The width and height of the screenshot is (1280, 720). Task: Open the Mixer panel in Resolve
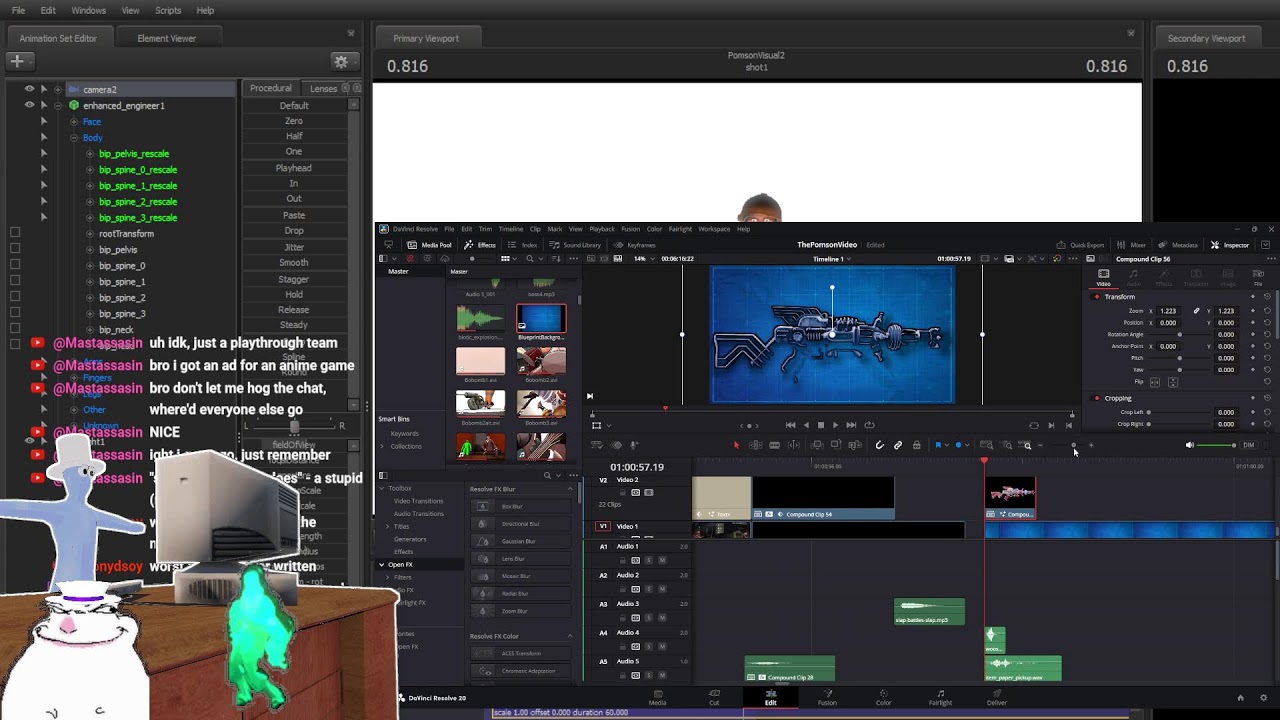pyautogui.click(x=1132, y=245)
